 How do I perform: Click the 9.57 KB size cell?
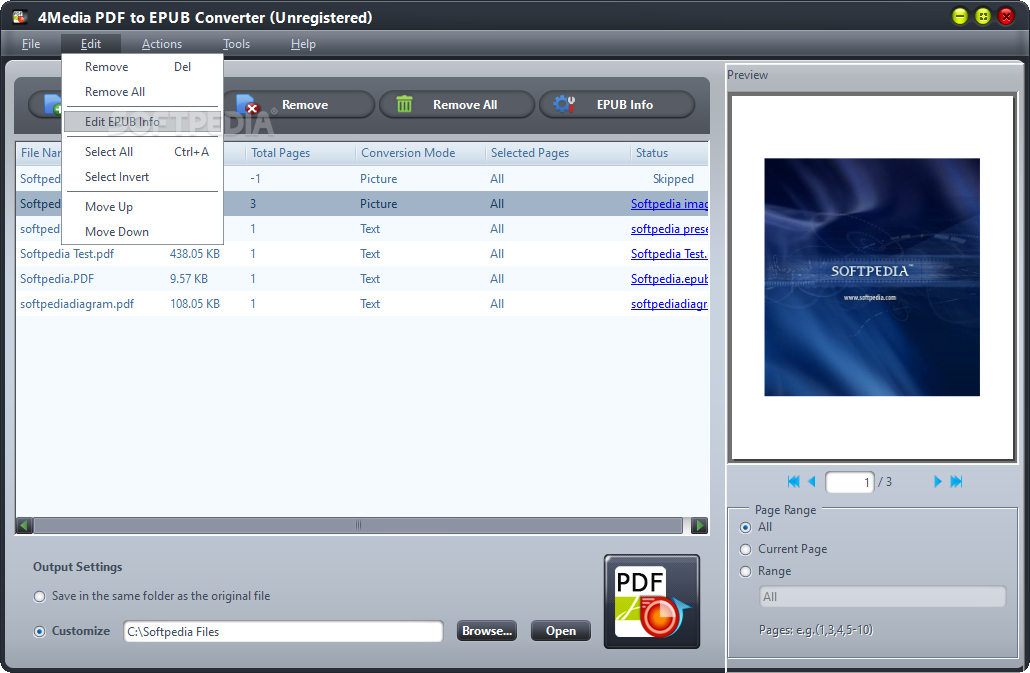point(189,279)
